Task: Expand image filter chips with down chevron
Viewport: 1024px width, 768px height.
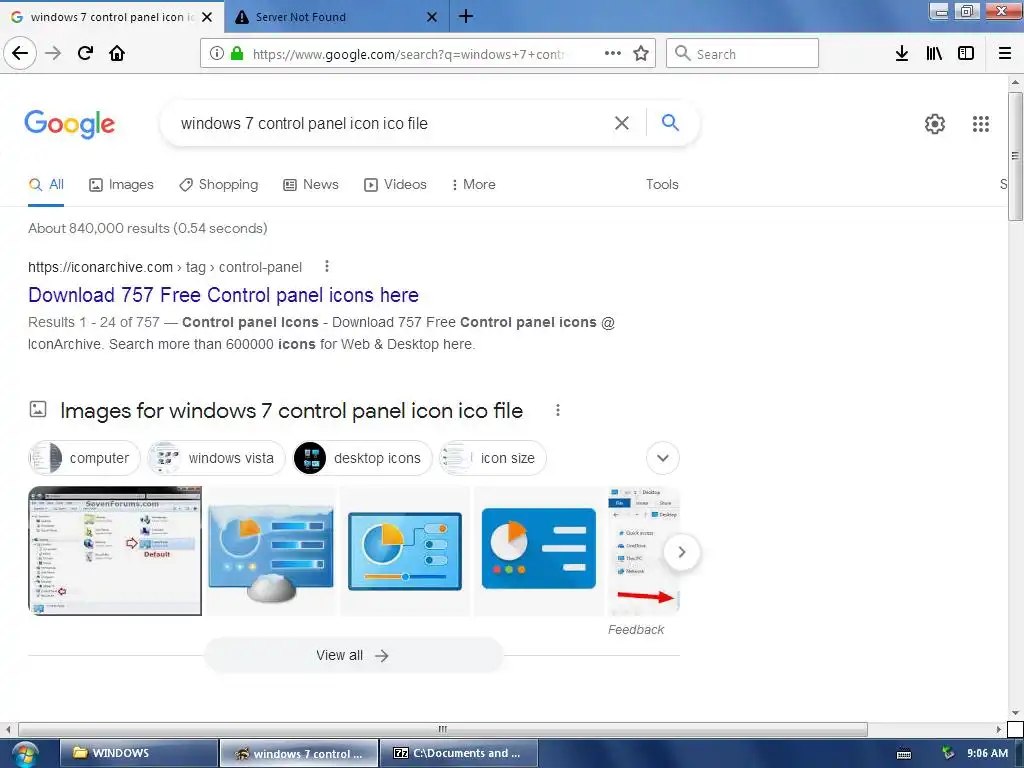Action: point(663,458)
